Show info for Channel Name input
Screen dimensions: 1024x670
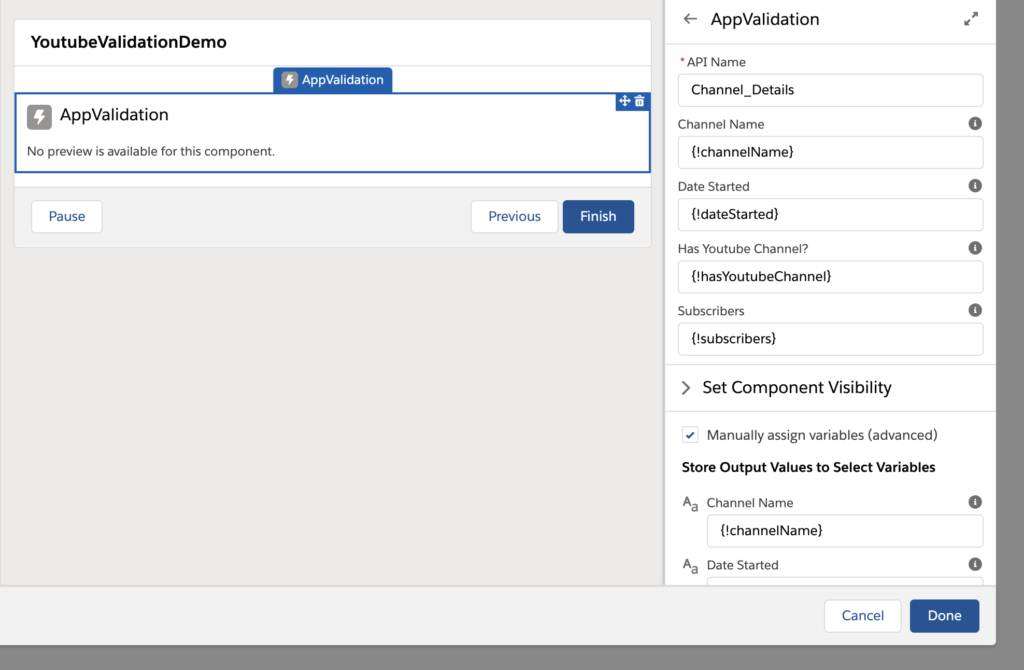click(x=974, y=123)
